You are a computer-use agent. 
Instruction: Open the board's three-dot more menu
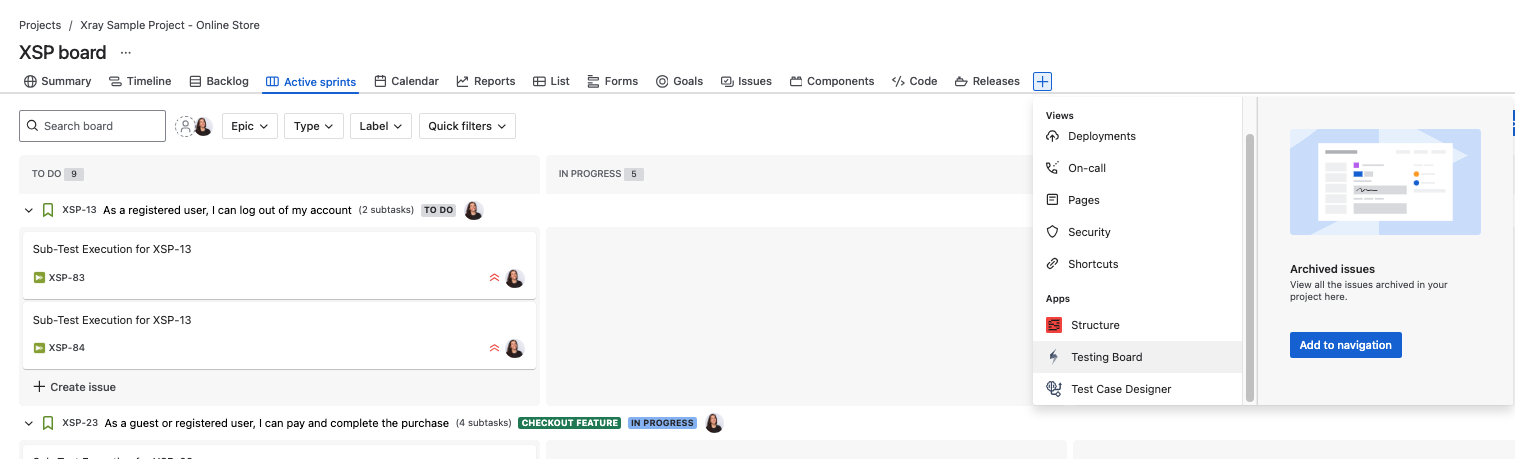[126, 52]
